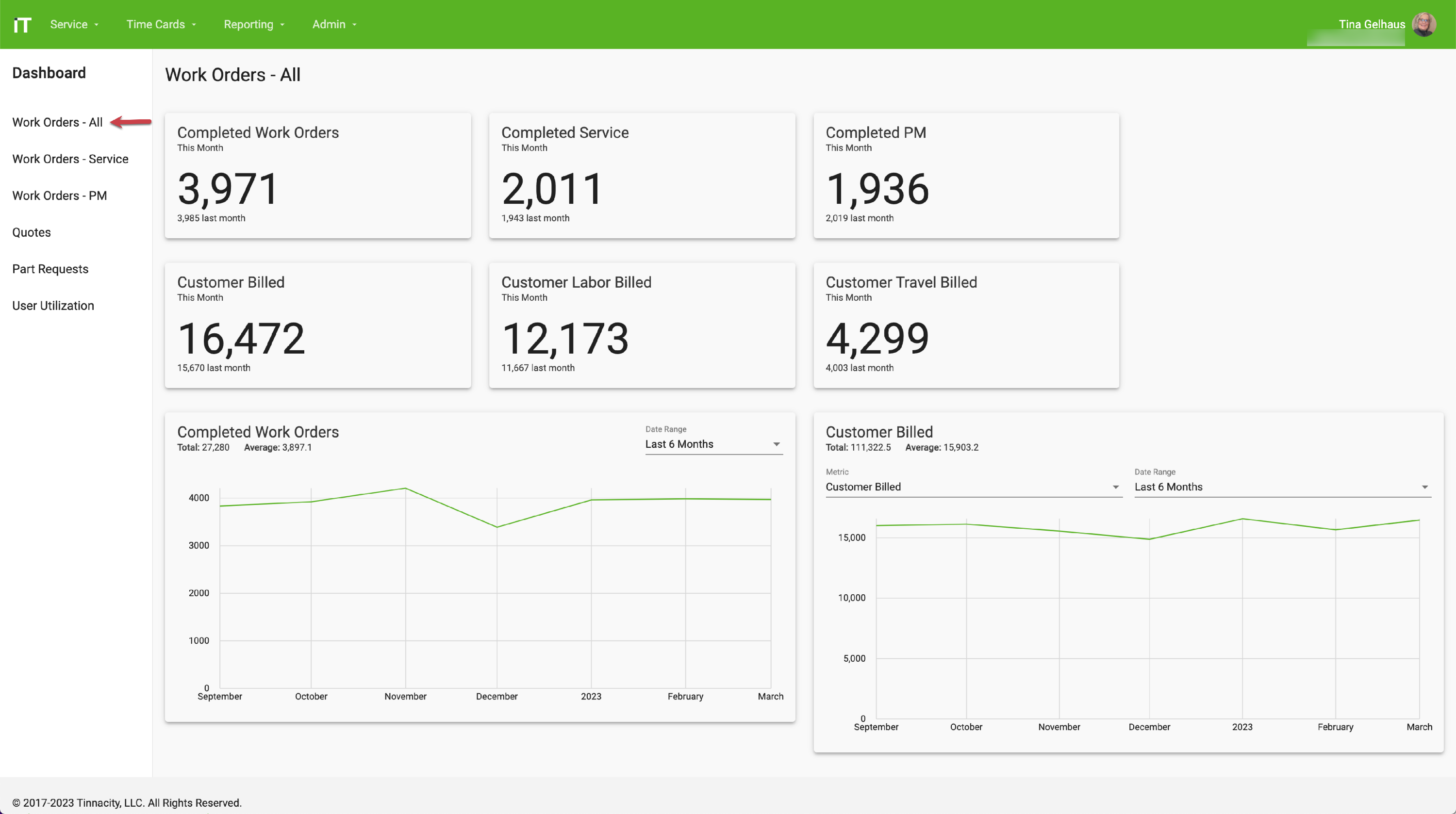Click the Completed PM stat card

965,176
